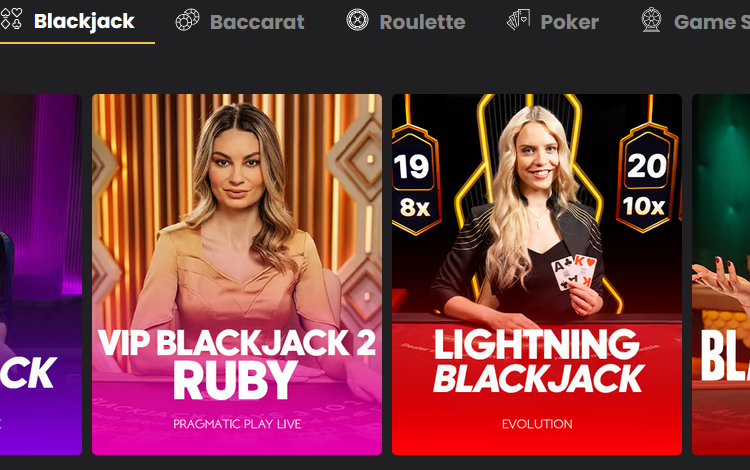Click the 19 8x multiplier badge
The image size is (750, 470).
coord(415,179)
